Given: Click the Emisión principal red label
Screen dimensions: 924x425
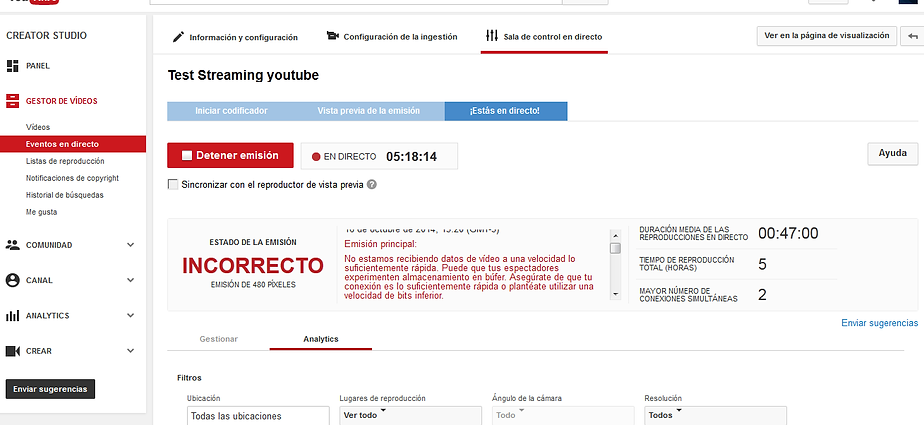Looking at the screenshot, I should (x=380, y=244).
